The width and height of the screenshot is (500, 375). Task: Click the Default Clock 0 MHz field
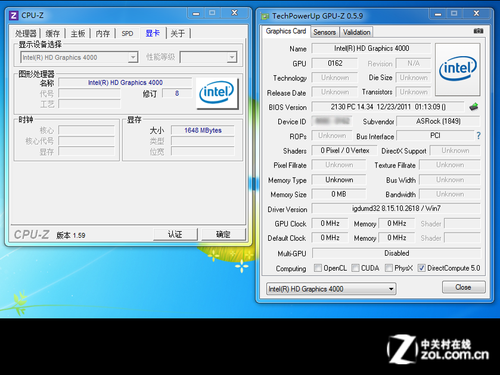click(330, 238)
